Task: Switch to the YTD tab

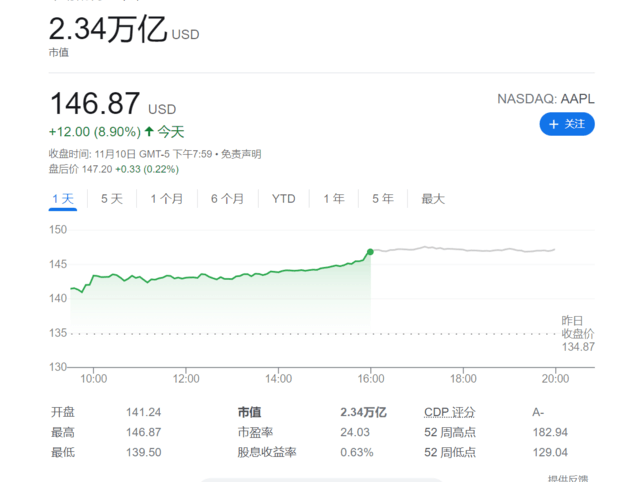Action: tap(284, 199)
